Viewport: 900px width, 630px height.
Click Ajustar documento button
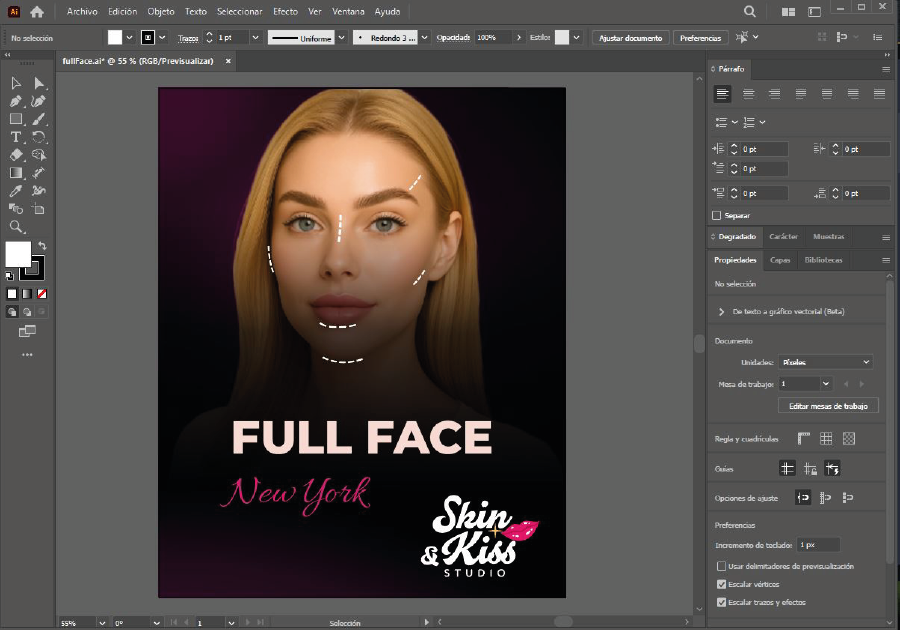(x=630, y=38)
